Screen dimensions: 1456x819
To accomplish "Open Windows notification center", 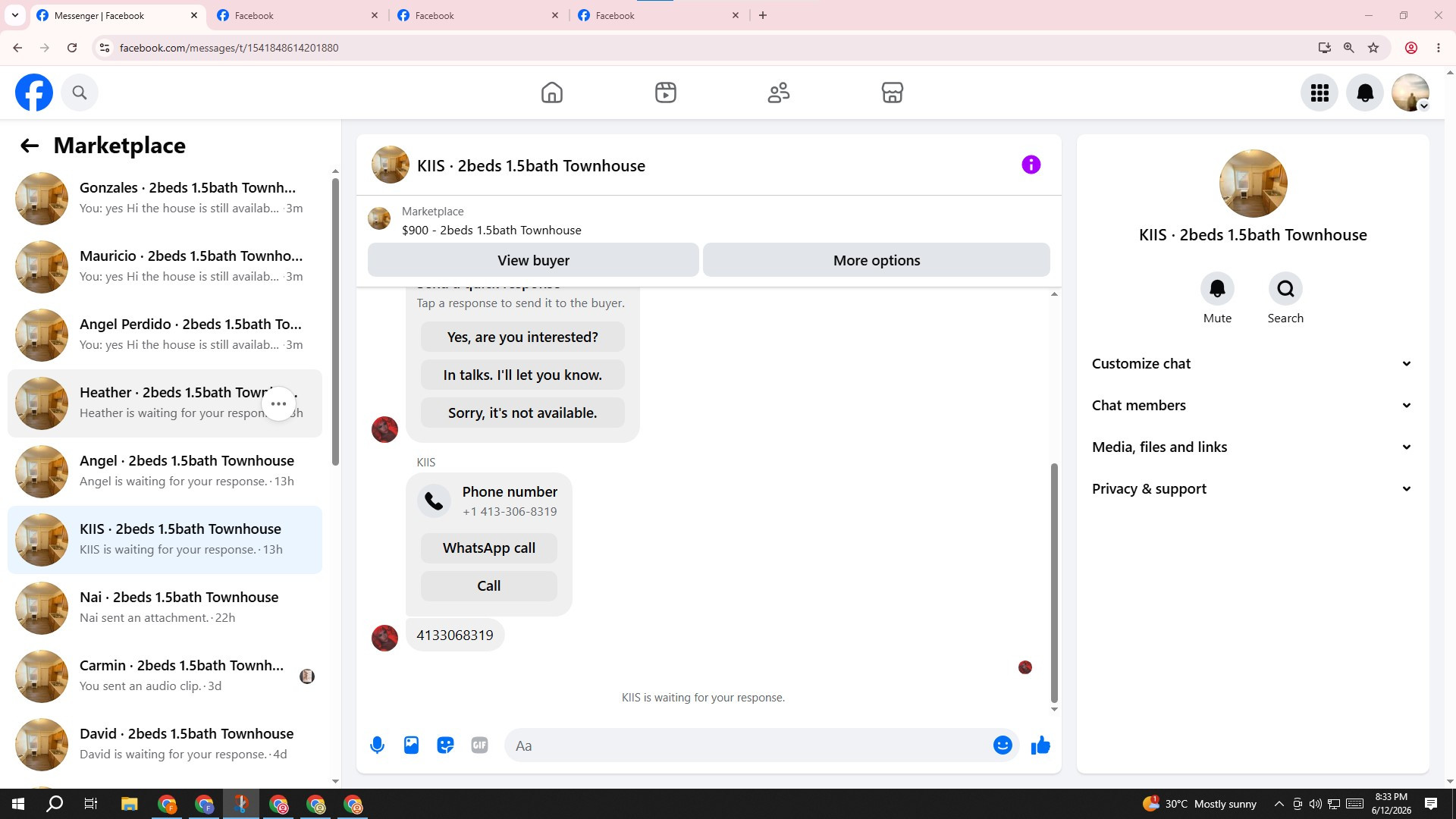I will [1431, 804].
